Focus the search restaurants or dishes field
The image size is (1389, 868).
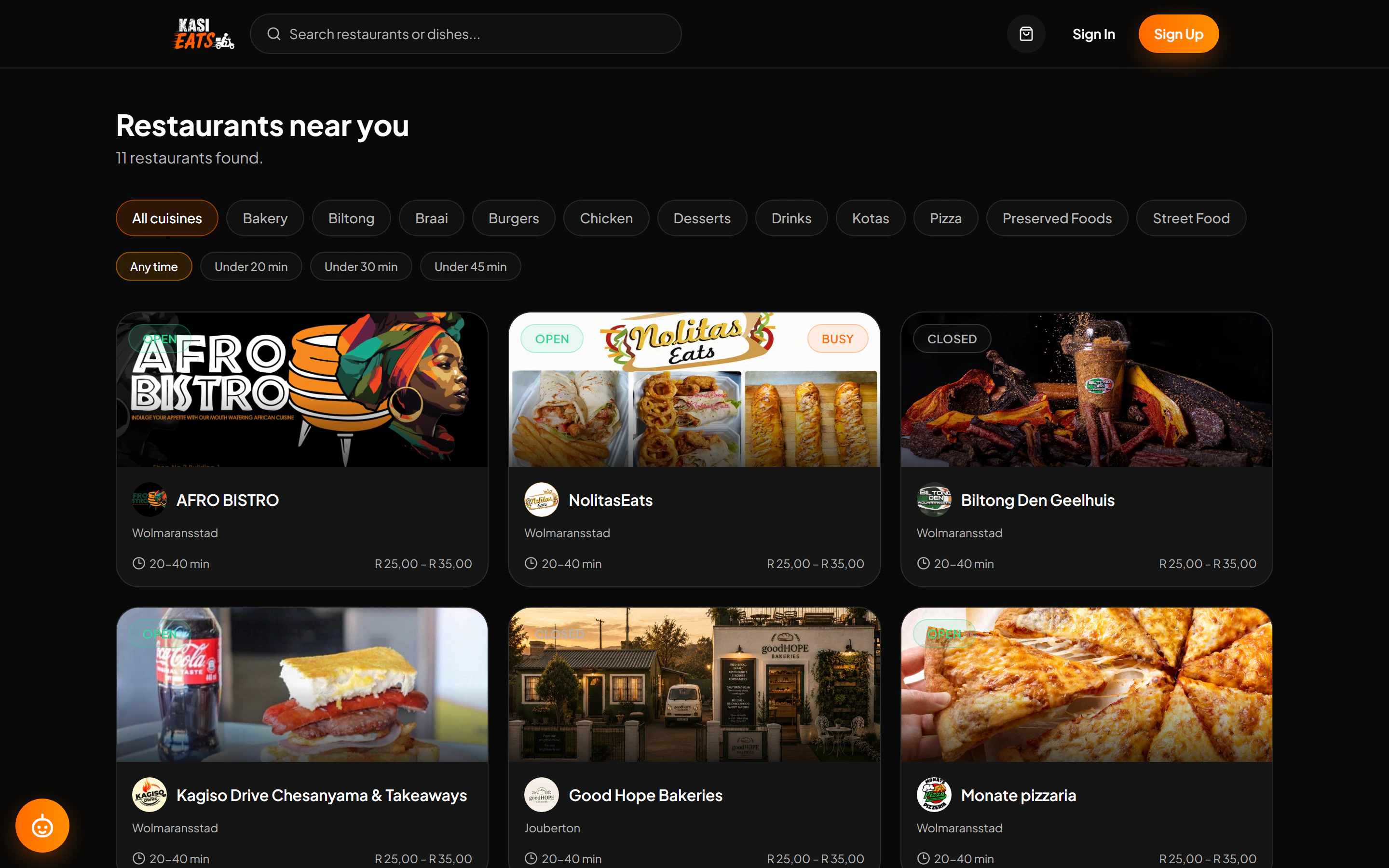pos(465,34)
